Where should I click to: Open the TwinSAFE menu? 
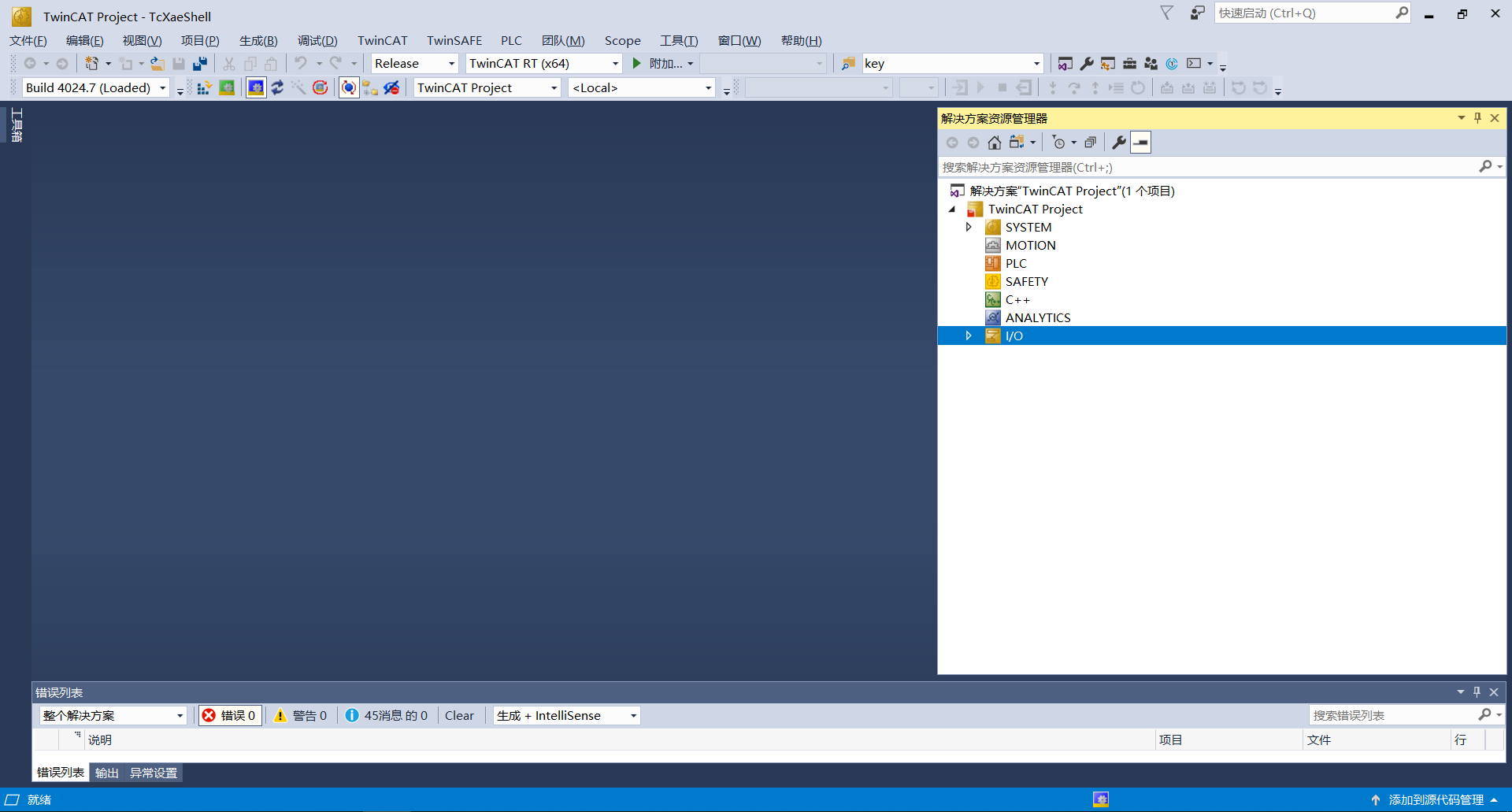454,41
